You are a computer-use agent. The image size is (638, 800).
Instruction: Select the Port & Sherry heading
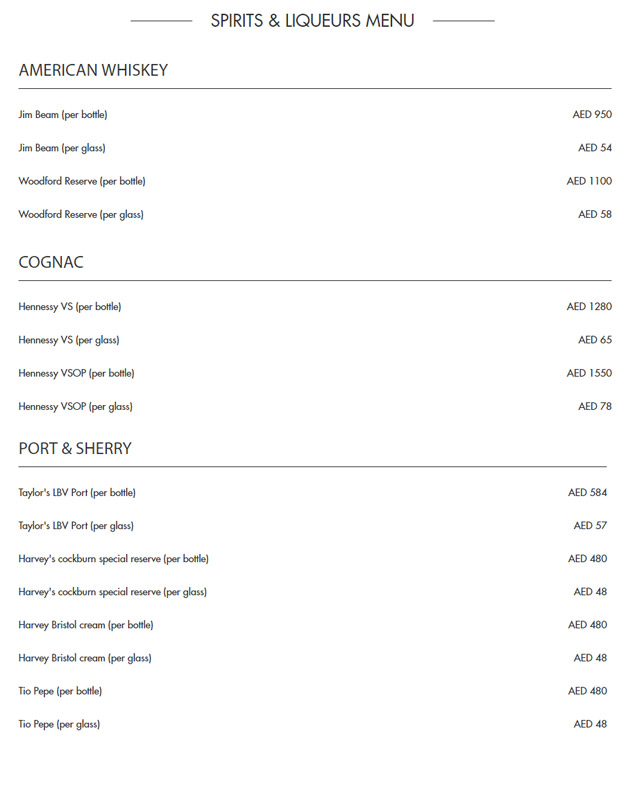pyautogui.click(x=75, y=448)
